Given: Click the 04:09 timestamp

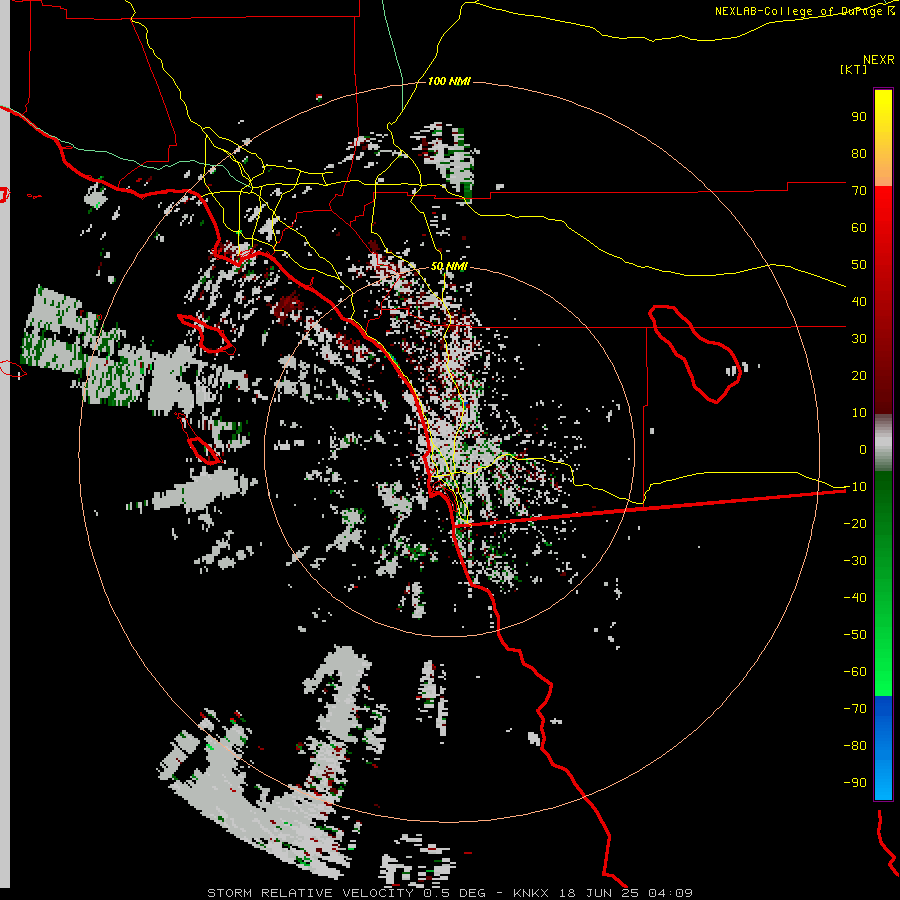Looking at the screenshot, I should pyautogui.click(x=670, y=893).
